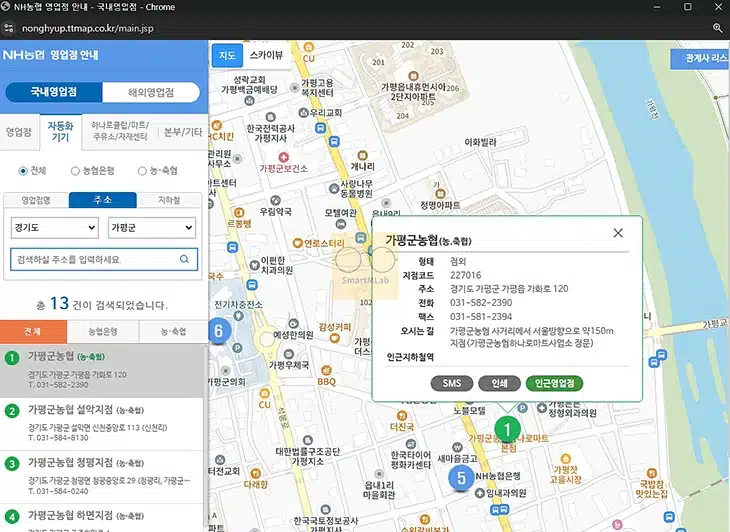The height and width of the screenshot is (532, 730).
Task: Close the 가평군농협 info popup
Action: 618,233
